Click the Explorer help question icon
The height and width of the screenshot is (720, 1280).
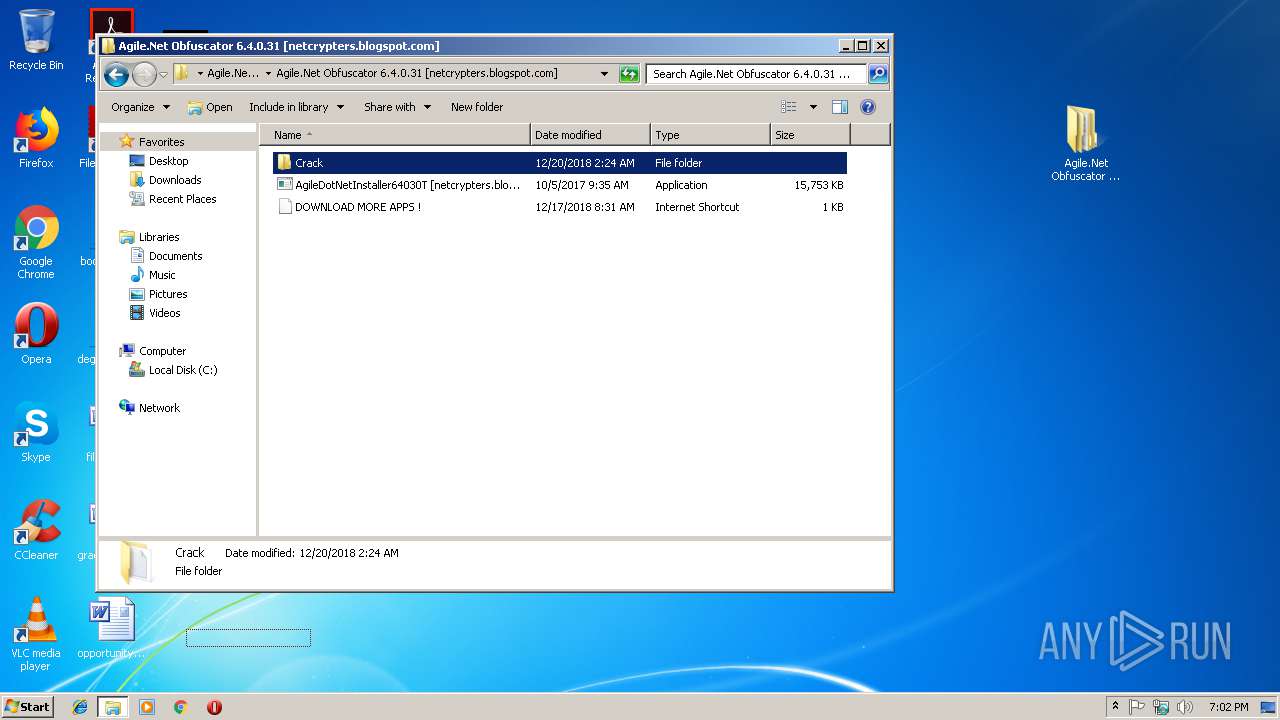868,107
